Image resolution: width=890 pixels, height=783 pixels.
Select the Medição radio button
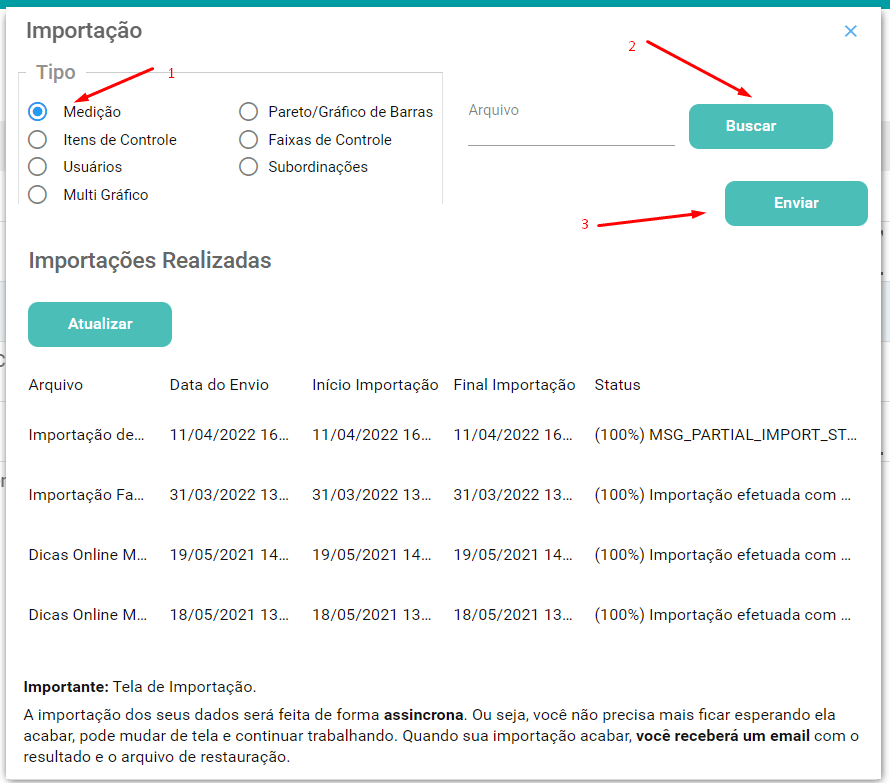(x=37, y=112)
